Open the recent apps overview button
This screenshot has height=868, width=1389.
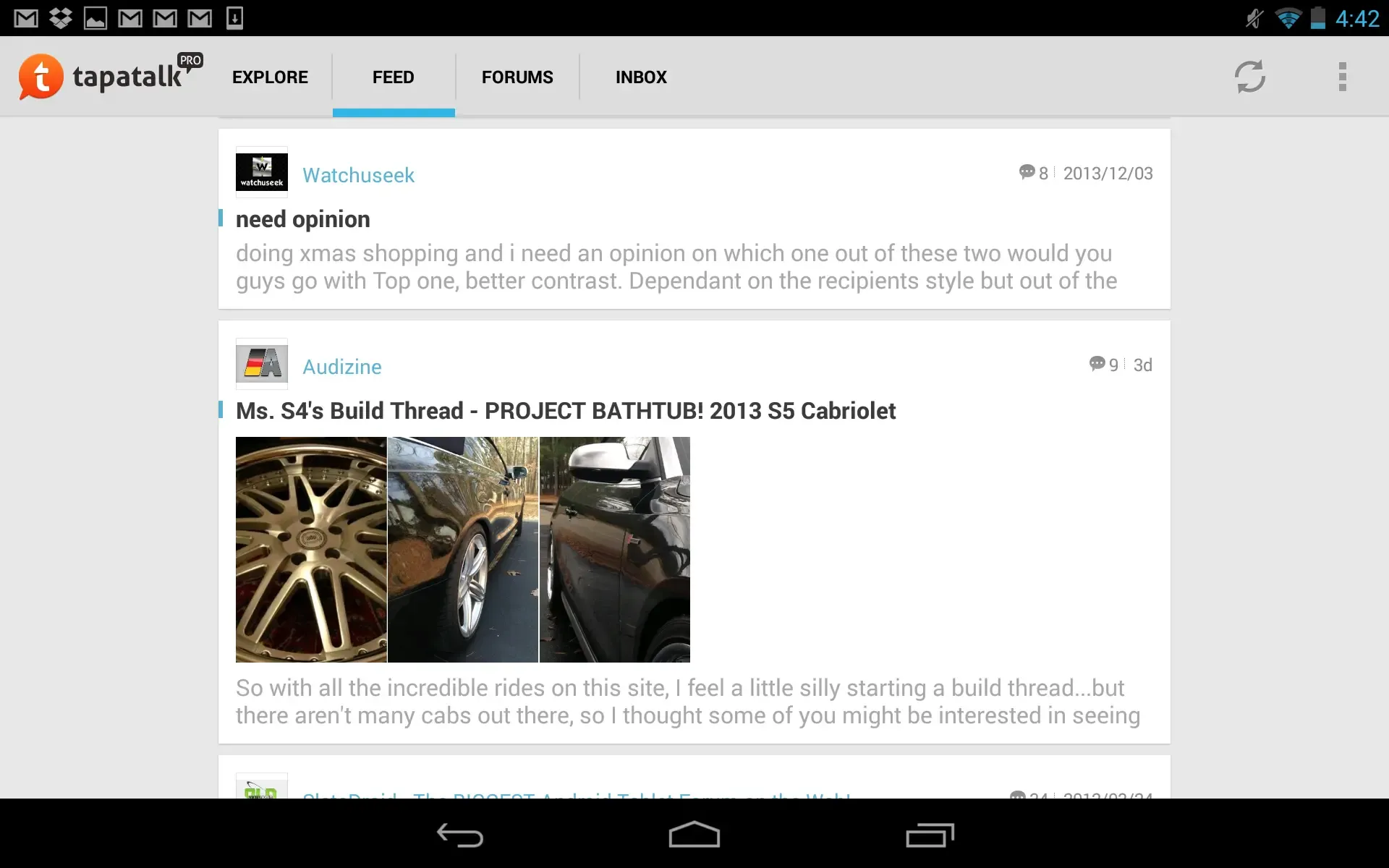(930, 835)
